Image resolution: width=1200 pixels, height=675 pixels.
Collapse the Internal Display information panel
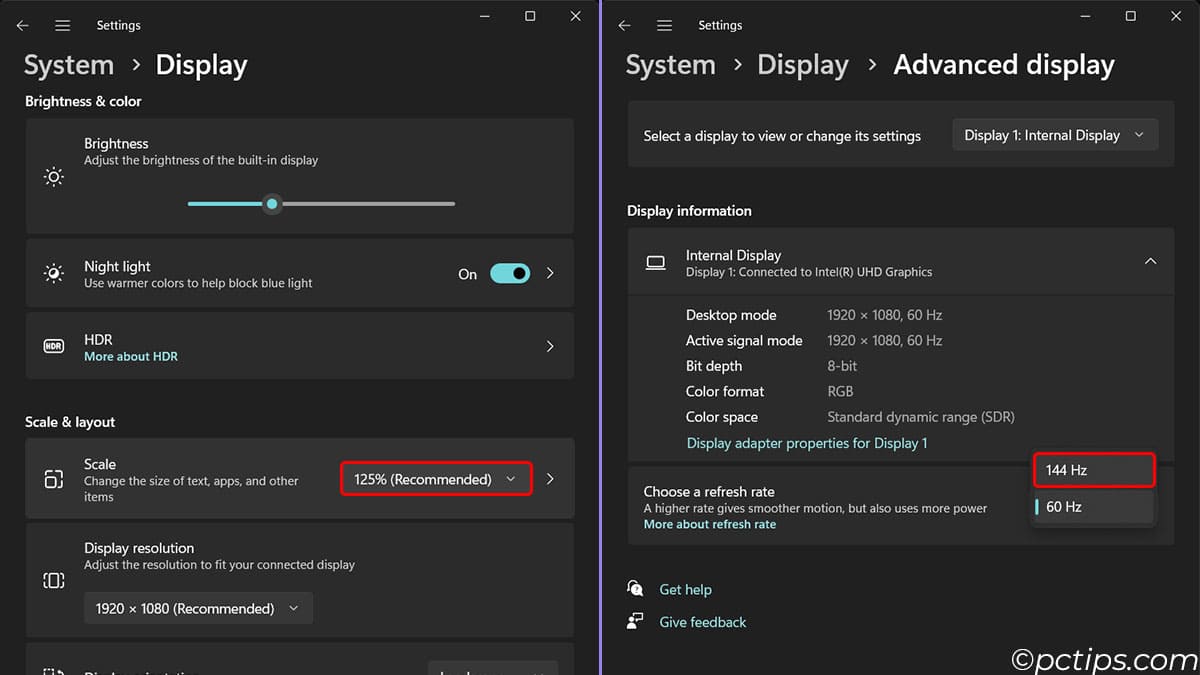point(1149,262)
